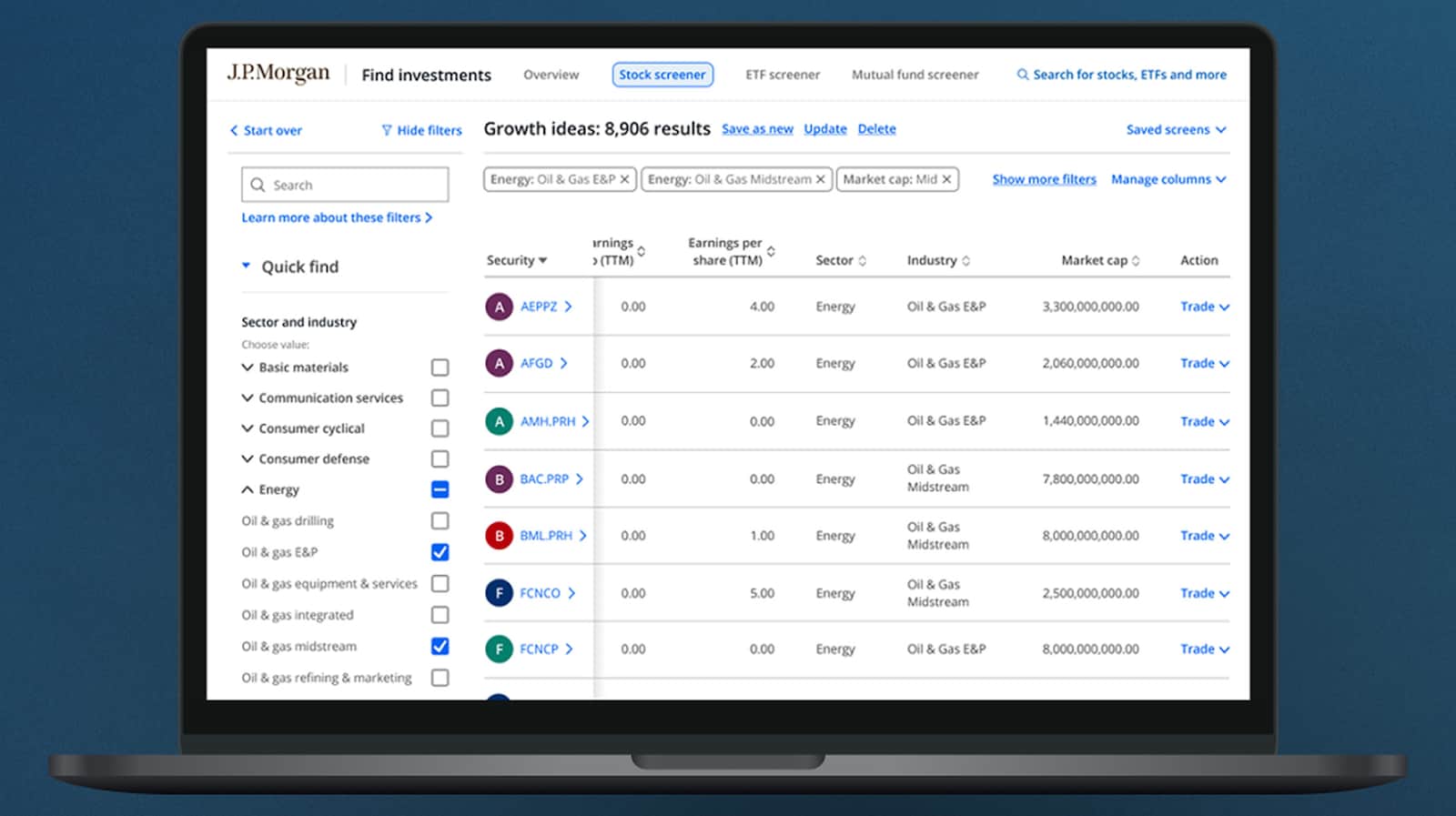Viewport: 1456px width, 816px height.
Task: Open the Mutual fund screener tab
Action: coord(915,75)
